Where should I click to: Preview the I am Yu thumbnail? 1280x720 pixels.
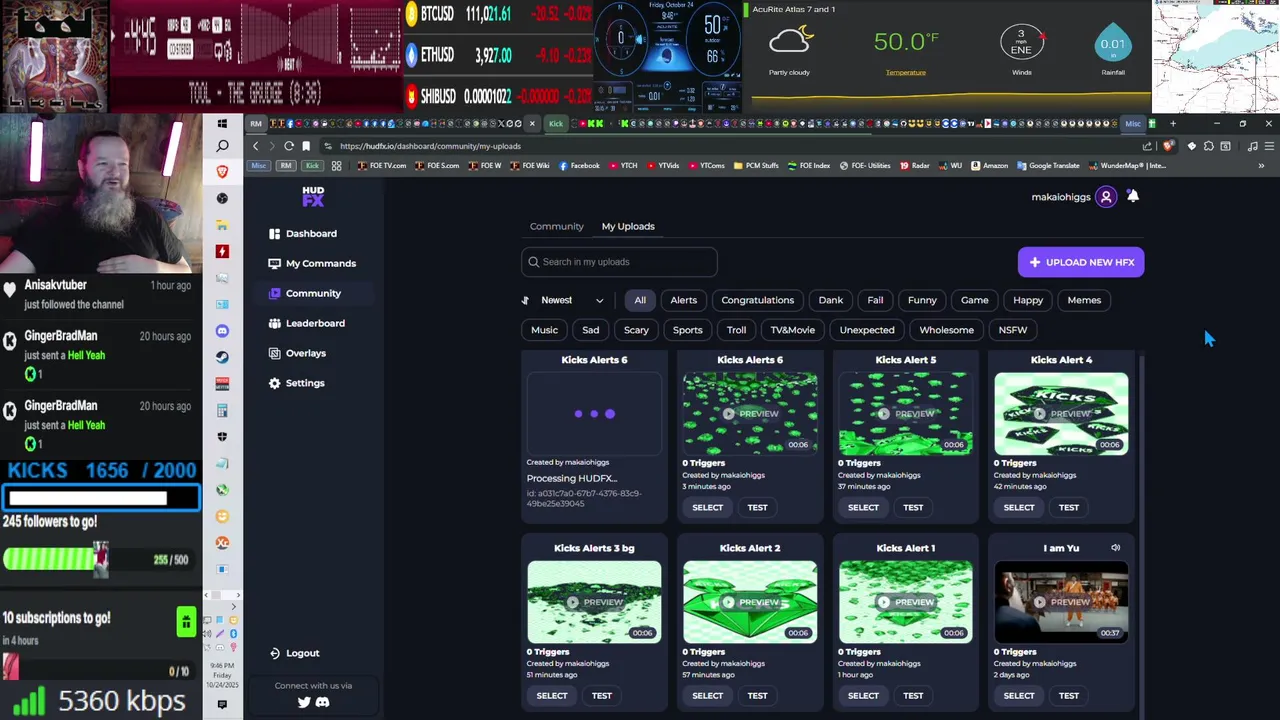[x=1061, y=602]
